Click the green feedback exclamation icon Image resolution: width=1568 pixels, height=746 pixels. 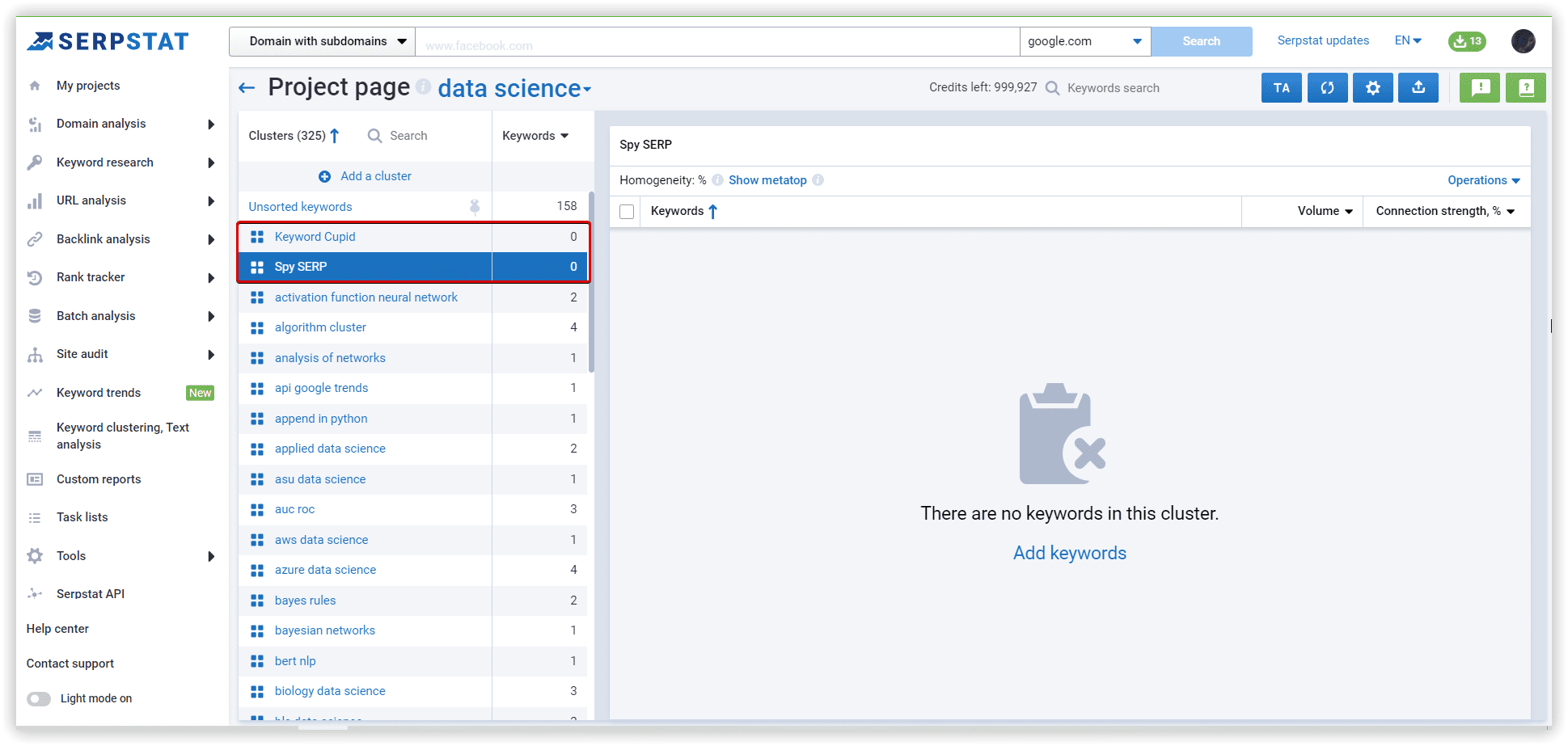(x=1480, y=88)
